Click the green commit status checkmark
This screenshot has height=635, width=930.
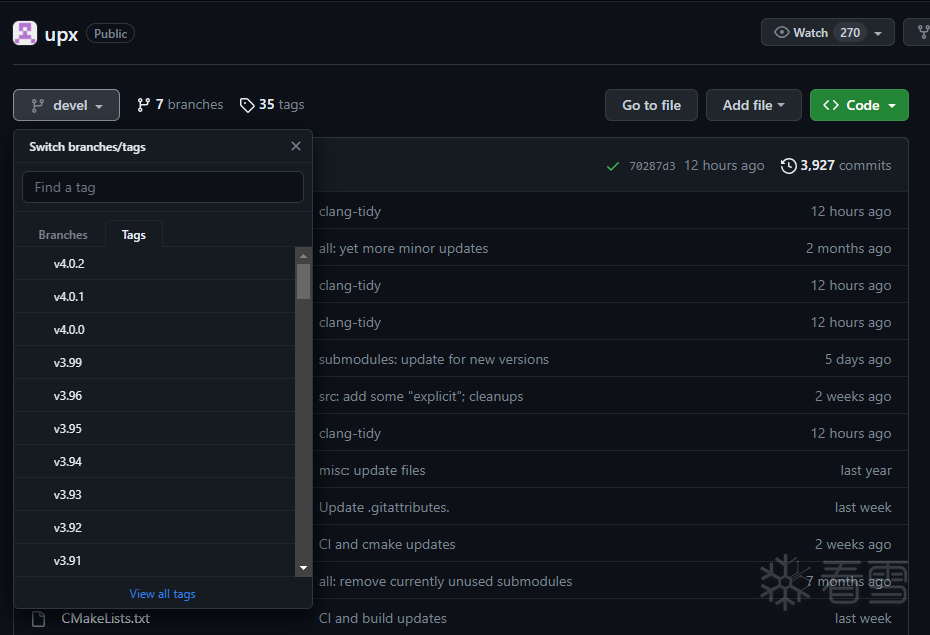coord(613,166)
